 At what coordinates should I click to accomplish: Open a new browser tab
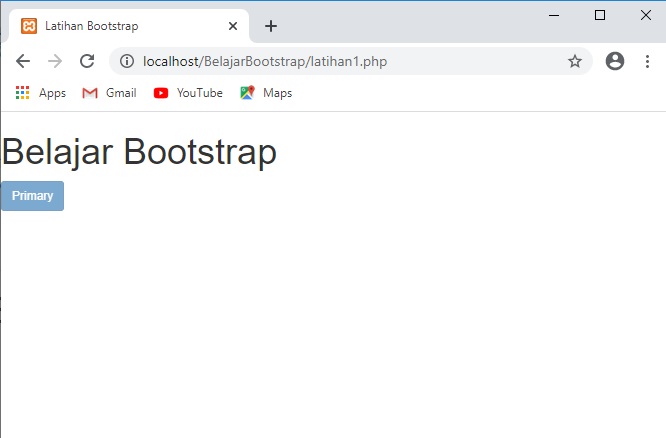[x=271, y=26]
